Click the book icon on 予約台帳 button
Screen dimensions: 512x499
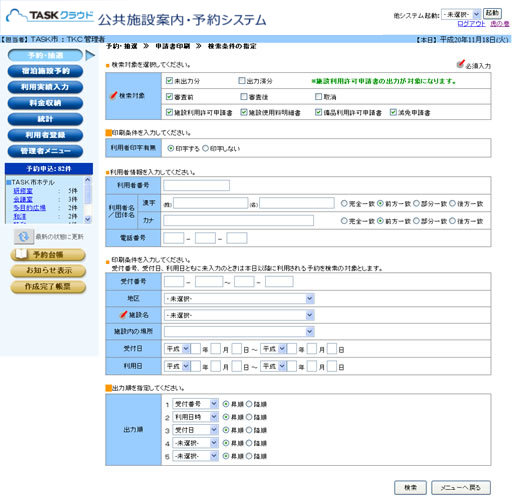21,254
